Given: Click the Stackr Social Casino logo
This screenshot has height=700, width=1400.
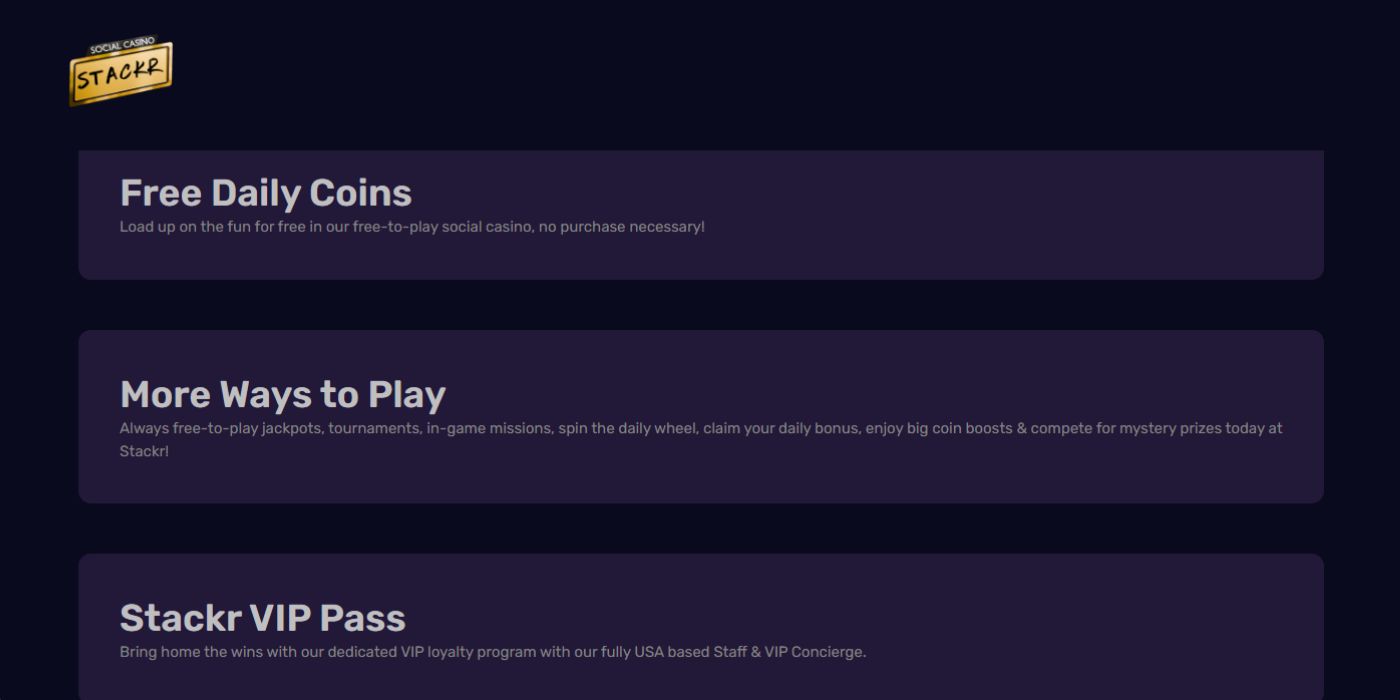Looking at the screenshot, I should click(x=121, y=71).
